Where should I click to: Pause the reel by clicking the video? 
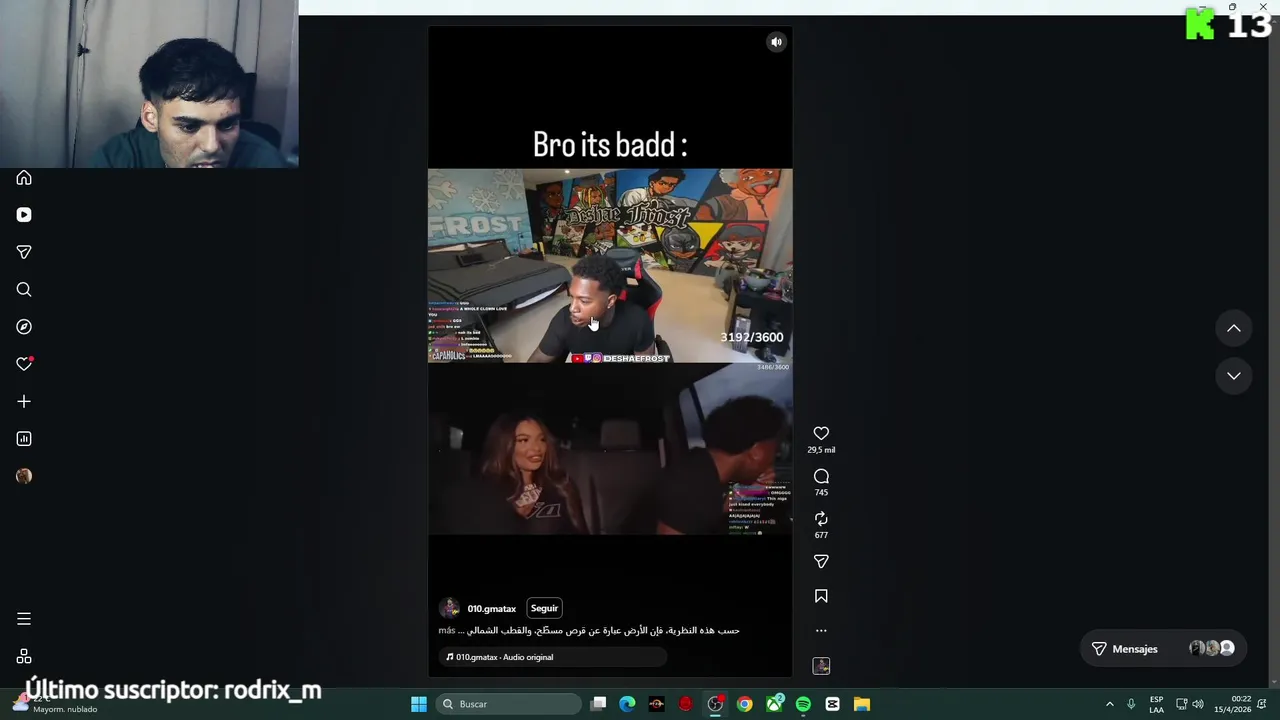(610, 350)
